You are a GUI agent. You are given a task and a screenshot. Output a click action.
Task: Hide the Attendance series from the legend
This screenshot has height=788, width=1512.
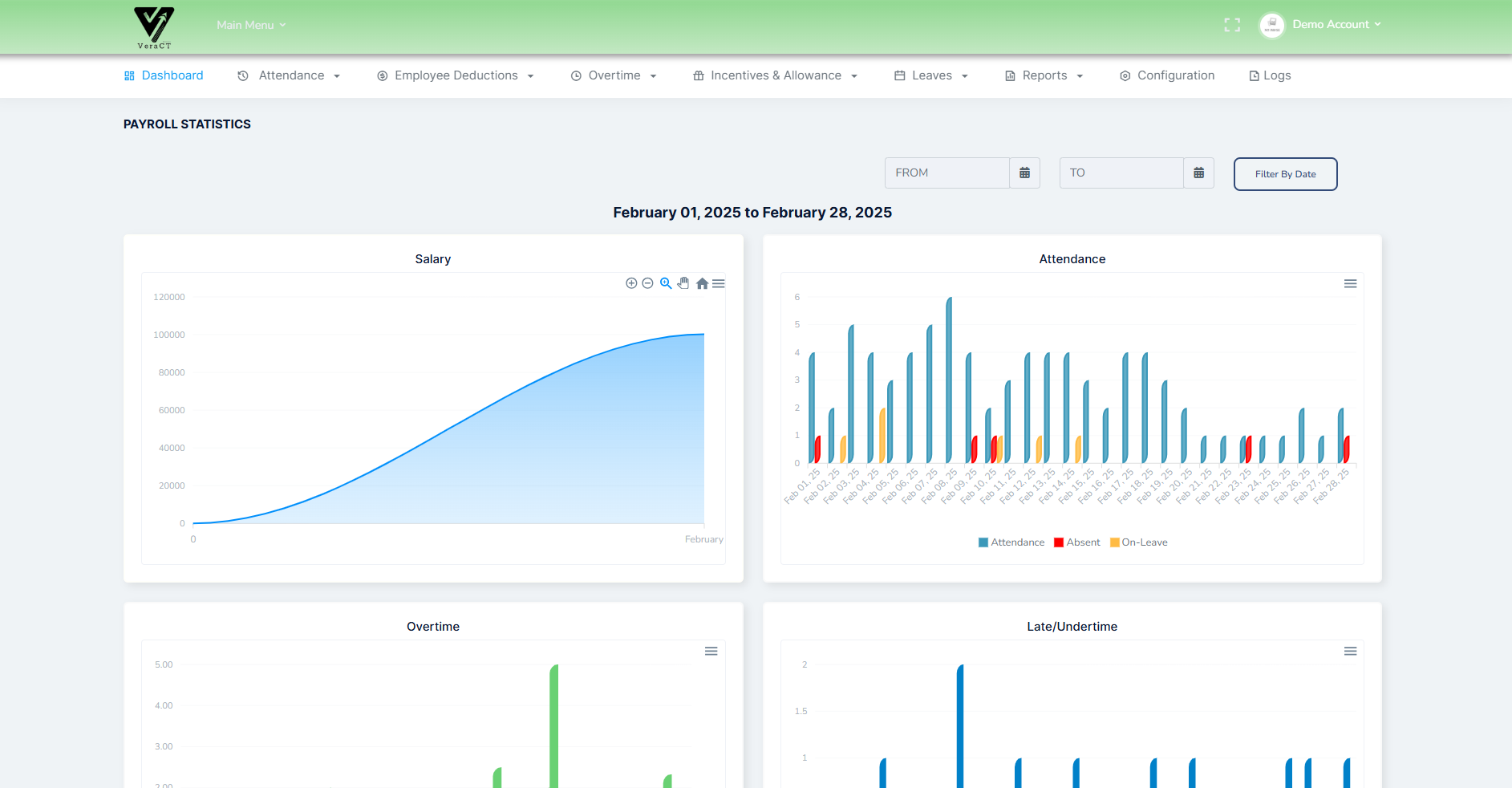(x=1011, y=542)
